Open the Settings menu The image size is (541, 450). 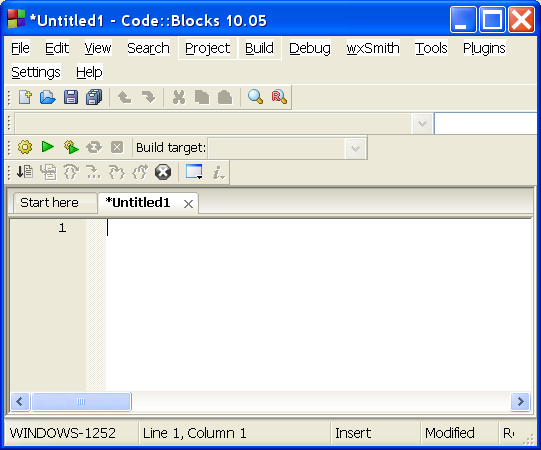pyautogui.click(x=36, y=72)
